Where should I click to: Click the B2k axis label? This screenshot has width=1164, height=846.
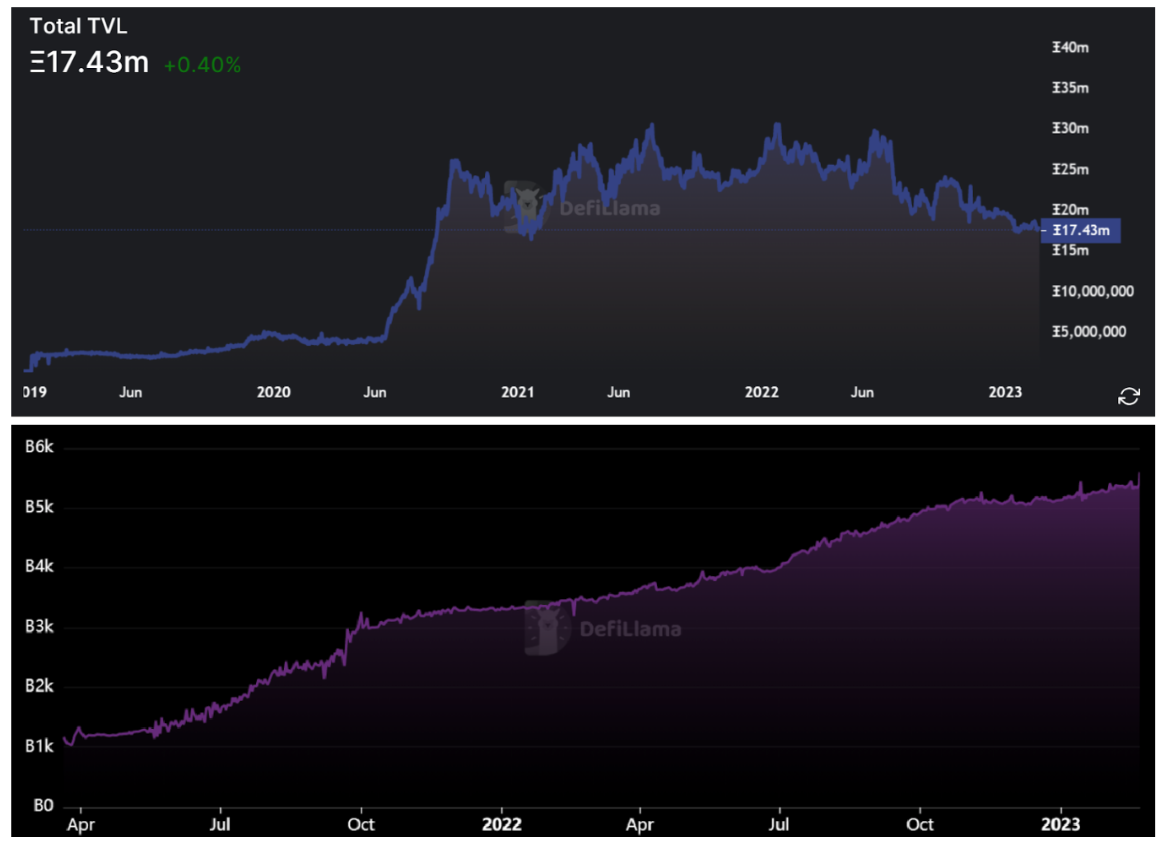pos(39,686)
